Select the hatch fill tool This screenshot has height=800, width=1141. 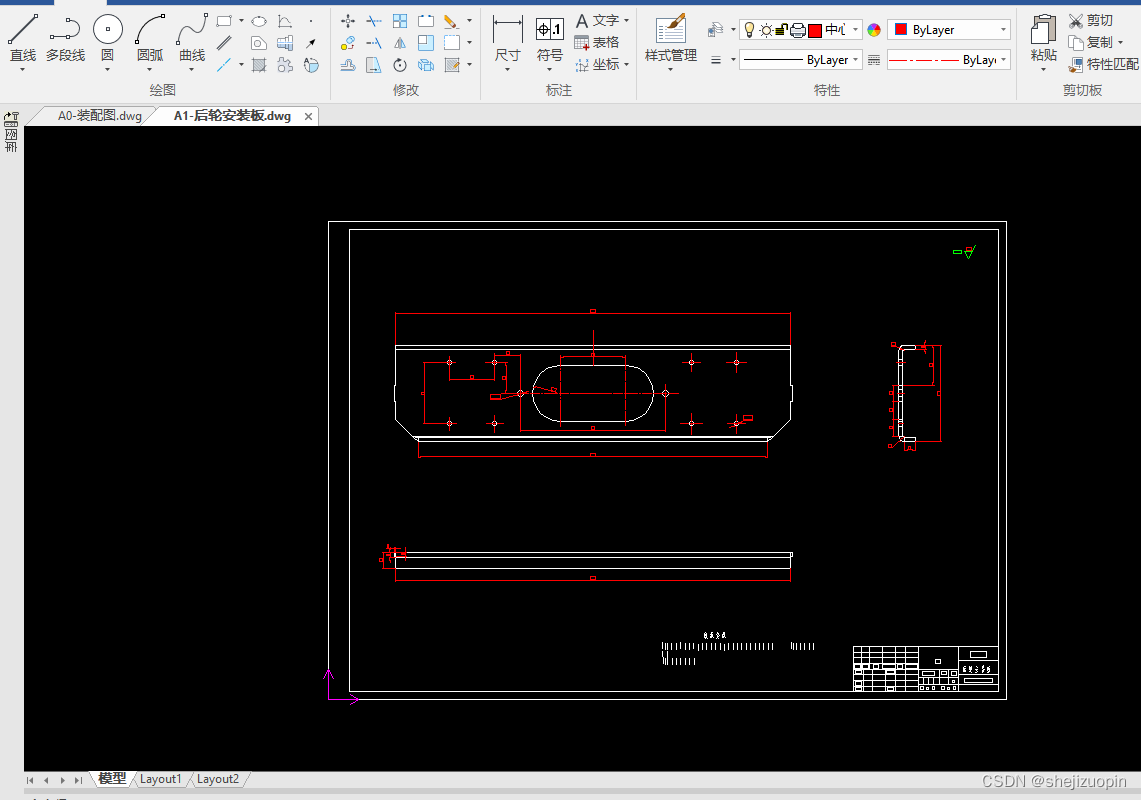(x=259, y=65)
